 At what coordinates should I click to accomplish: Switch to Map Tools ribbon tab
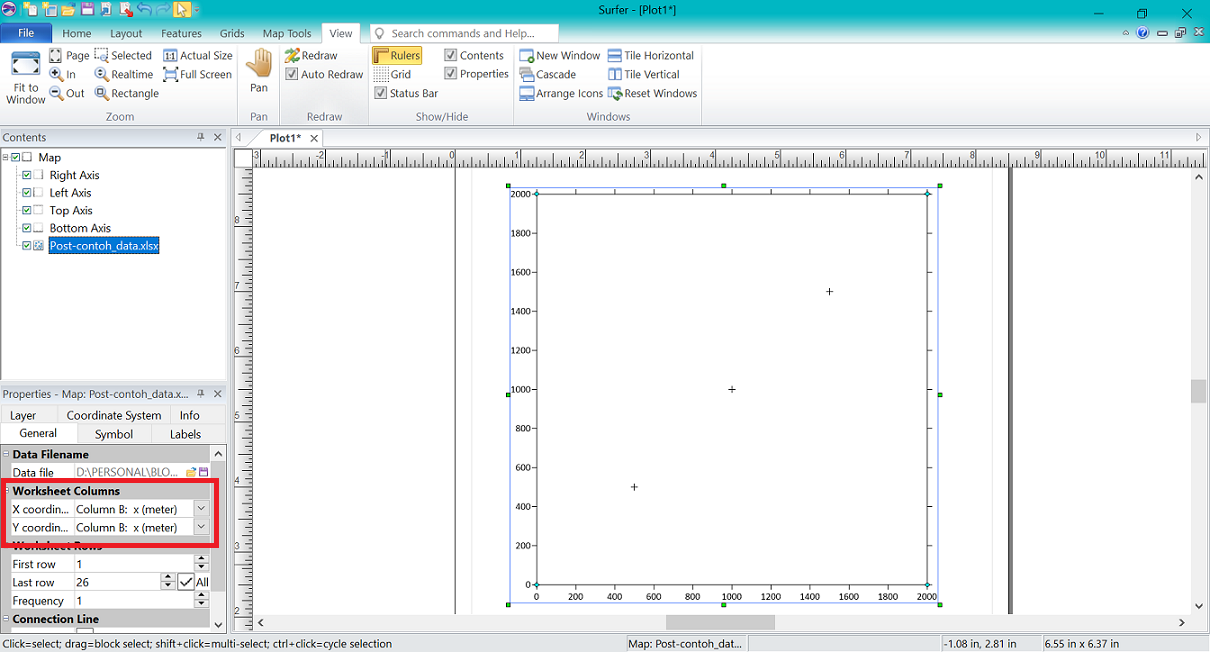[287, 33]
